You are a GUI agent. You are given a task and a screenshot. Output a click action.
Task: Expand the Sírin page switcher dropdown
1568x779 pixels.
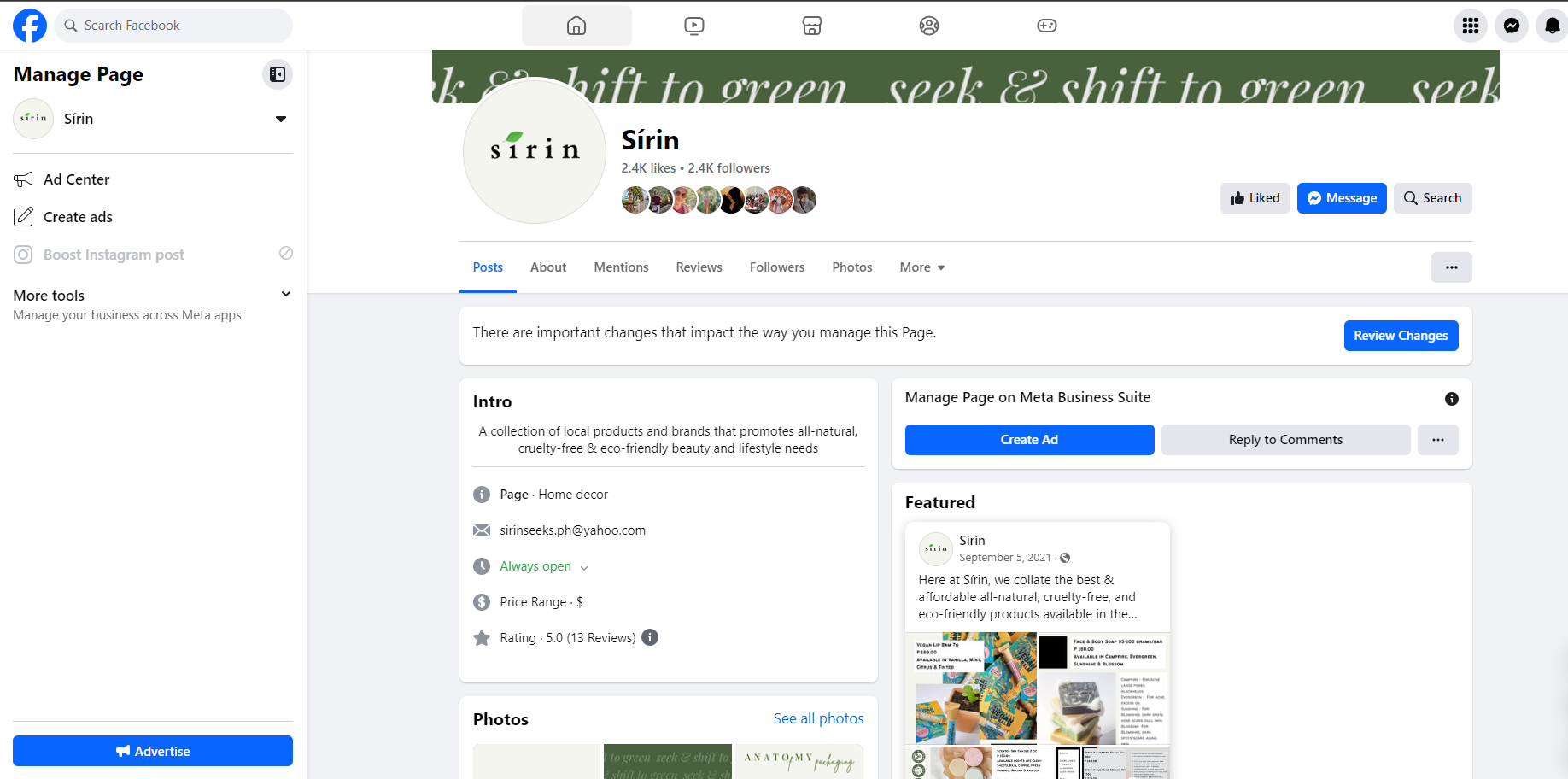[281, 119]
